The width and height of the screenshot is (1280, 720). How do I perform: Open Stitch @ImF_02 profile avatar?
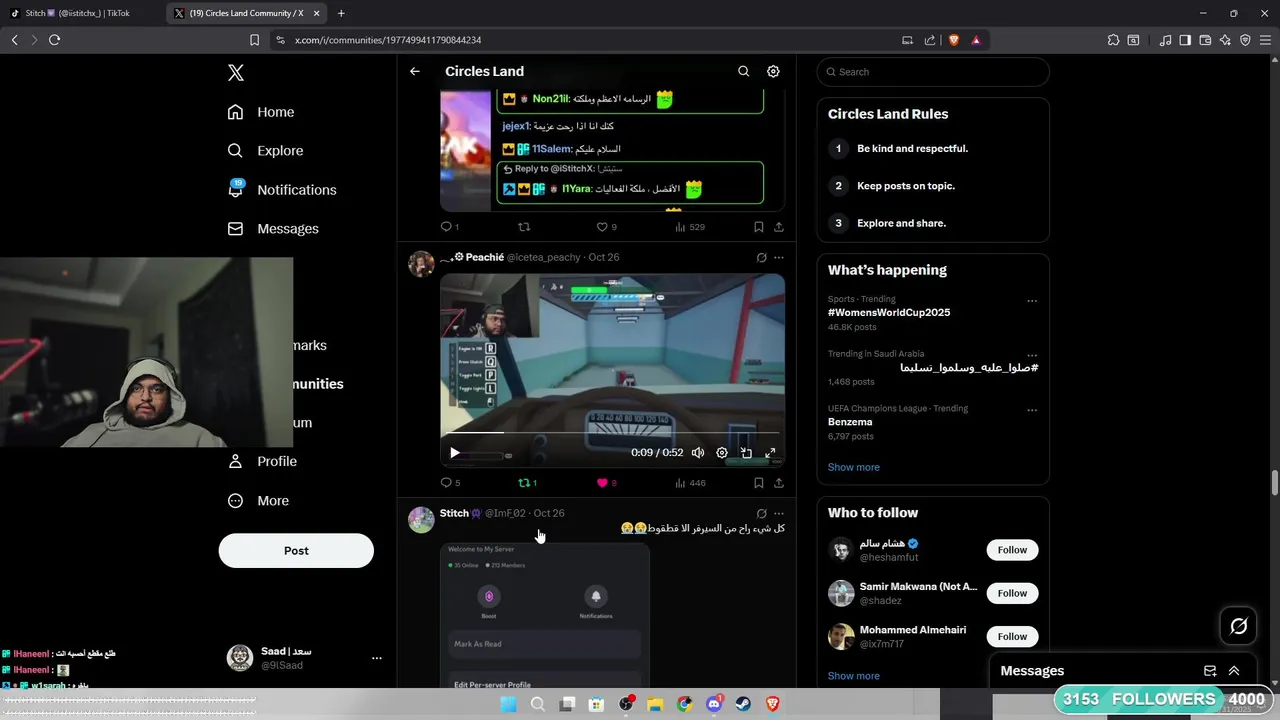pos(421,520)
